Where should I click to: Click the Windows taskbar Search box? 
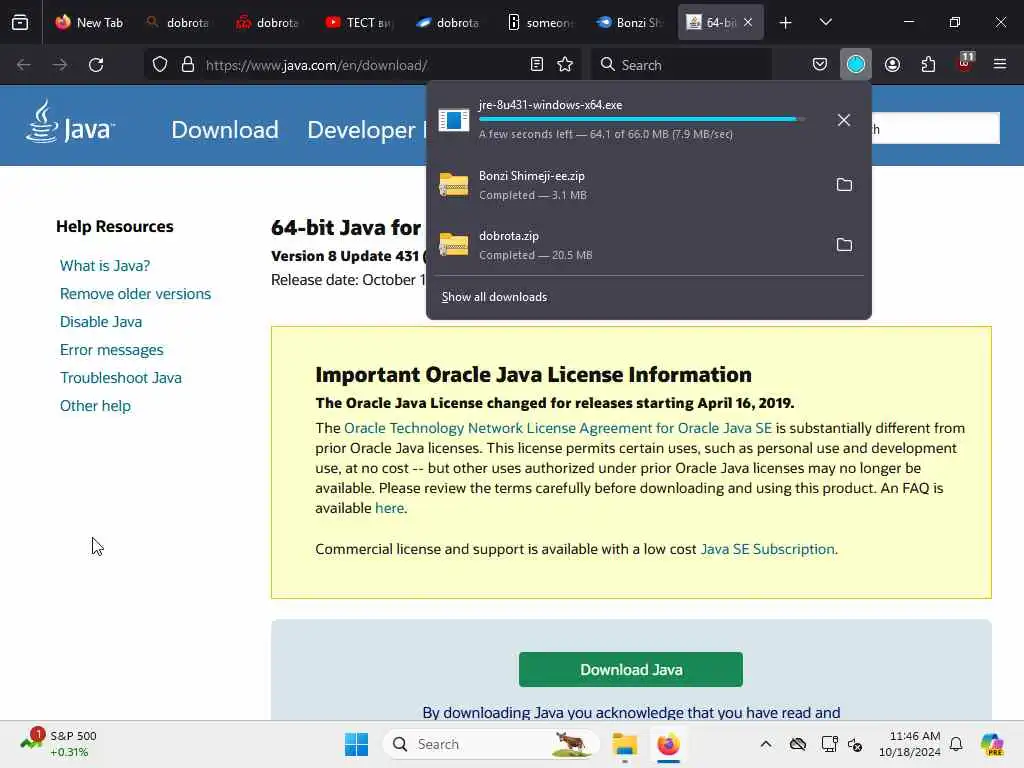click(x=492, y=744)
